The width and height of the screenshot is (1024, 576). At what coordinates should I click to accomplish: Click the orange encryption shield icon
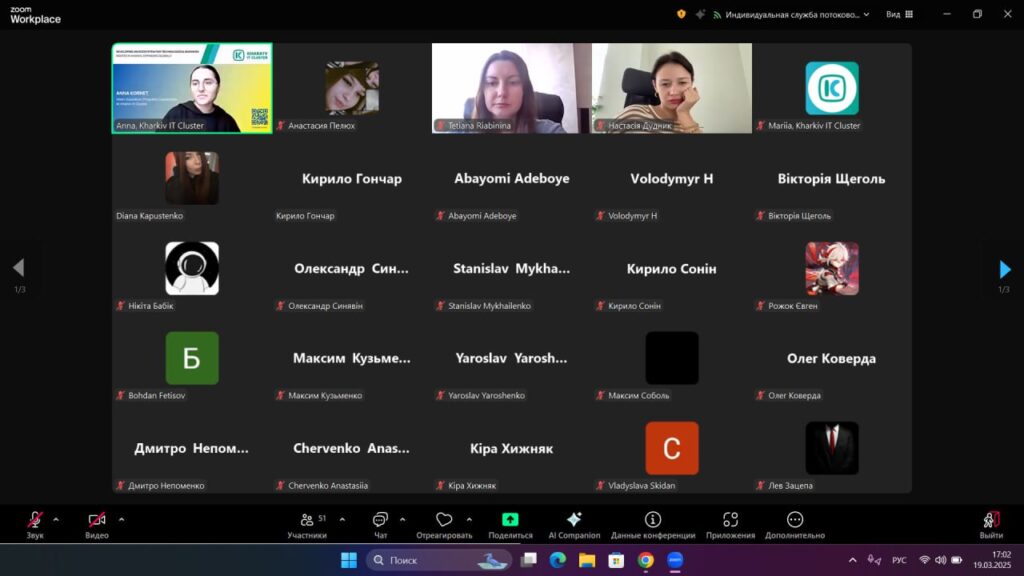click(x=681, y=14)
